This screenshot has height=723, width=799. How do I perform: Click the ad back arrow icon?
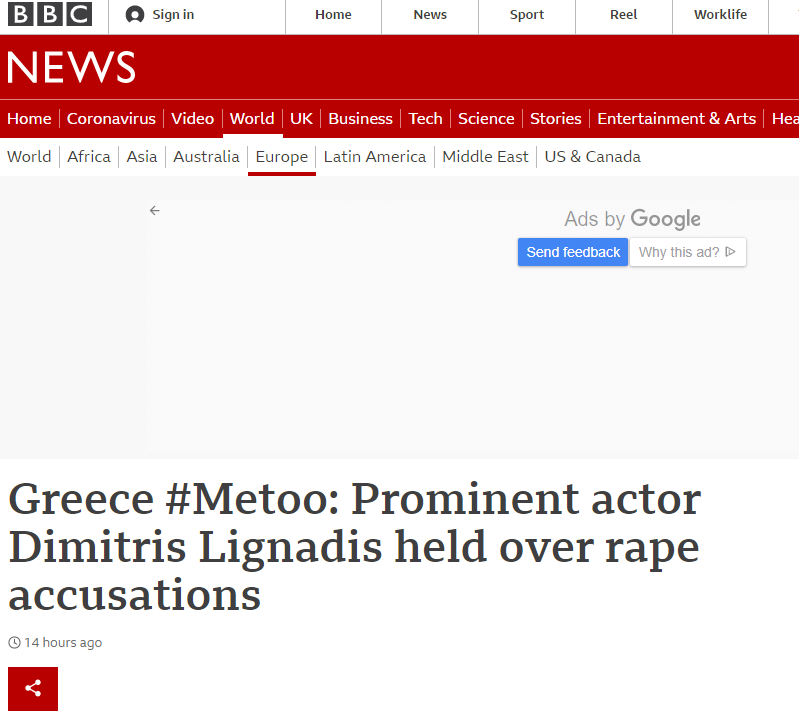[154, 210]
